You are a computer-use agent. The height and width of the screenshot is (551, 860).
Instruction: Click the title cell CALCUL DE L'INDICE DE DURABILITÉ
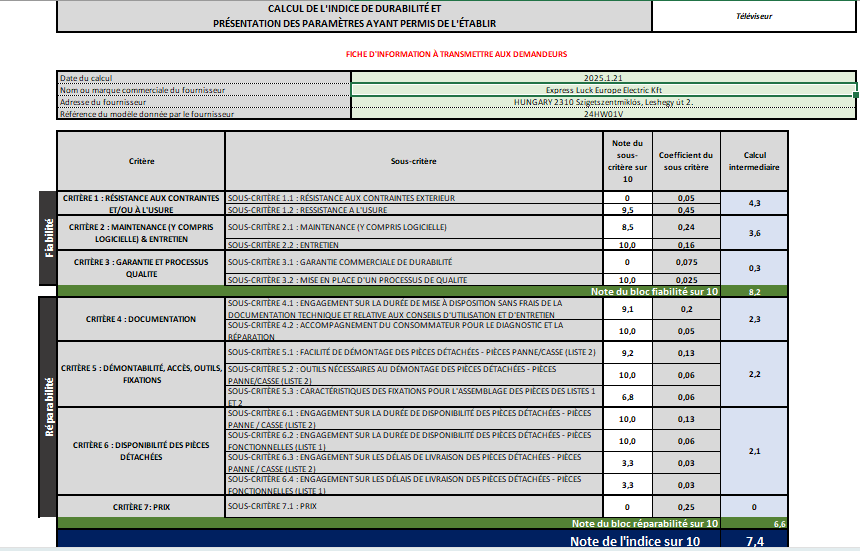[x=354, y=16]
